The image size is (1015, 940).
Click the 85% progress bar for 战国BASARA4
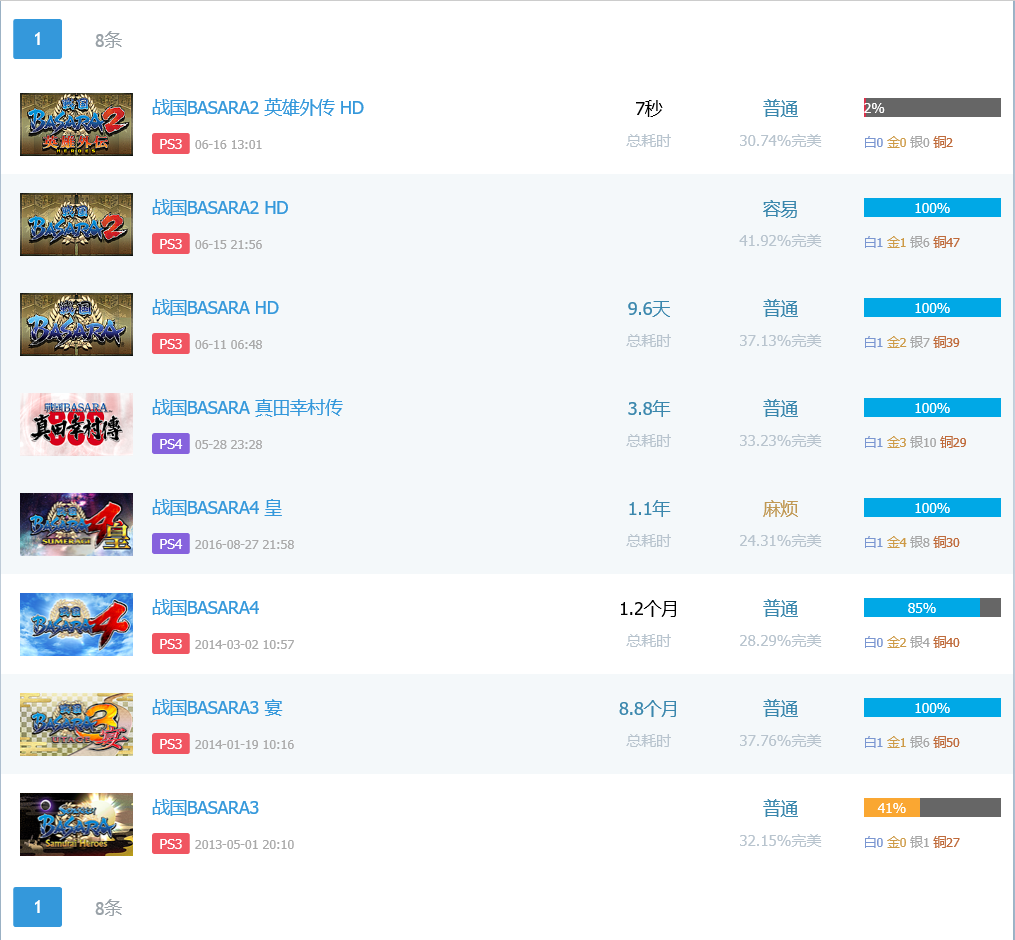[x=931, y=608]
